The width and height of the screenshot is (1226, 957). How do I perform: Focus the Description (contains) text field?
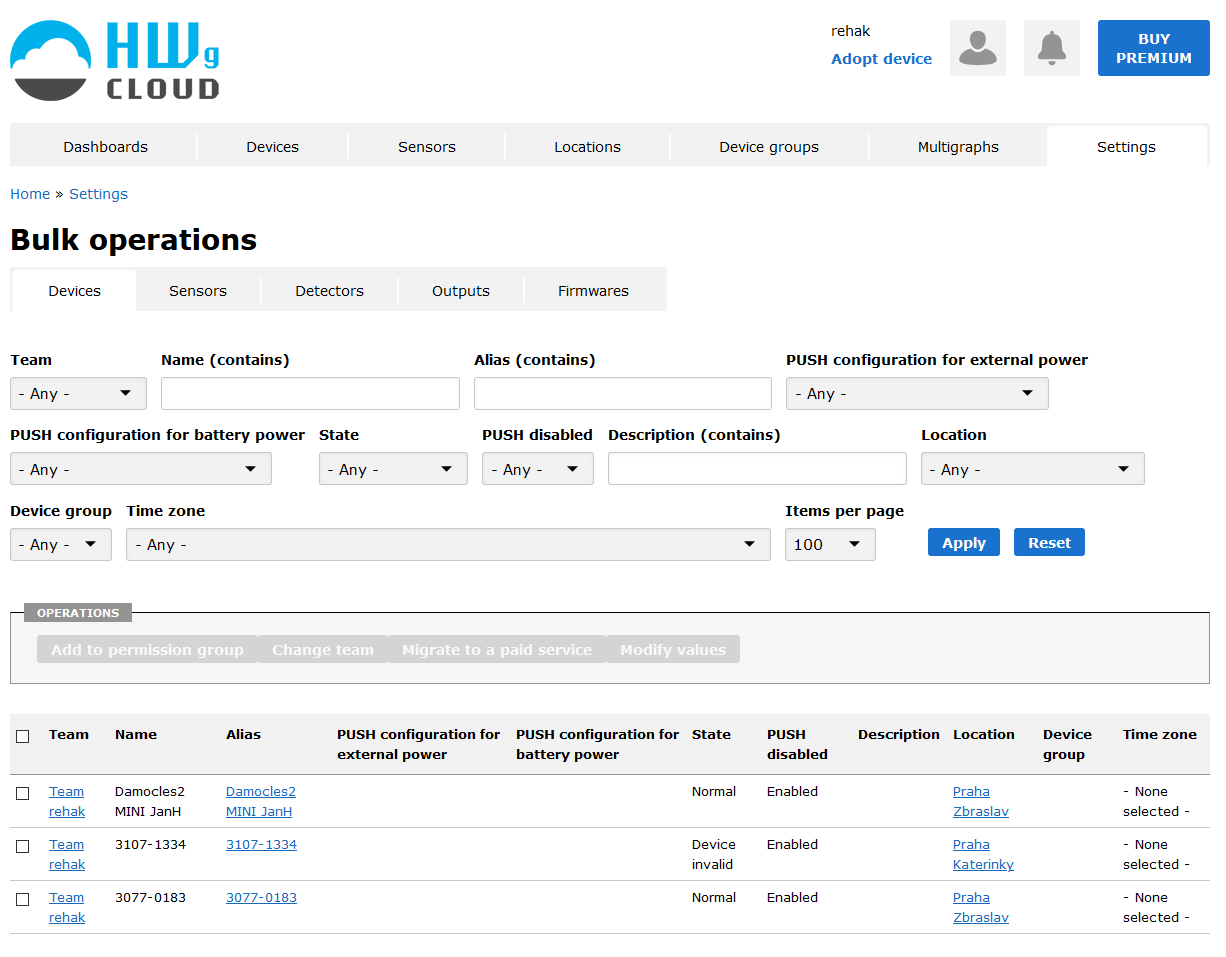coord(757,469)
